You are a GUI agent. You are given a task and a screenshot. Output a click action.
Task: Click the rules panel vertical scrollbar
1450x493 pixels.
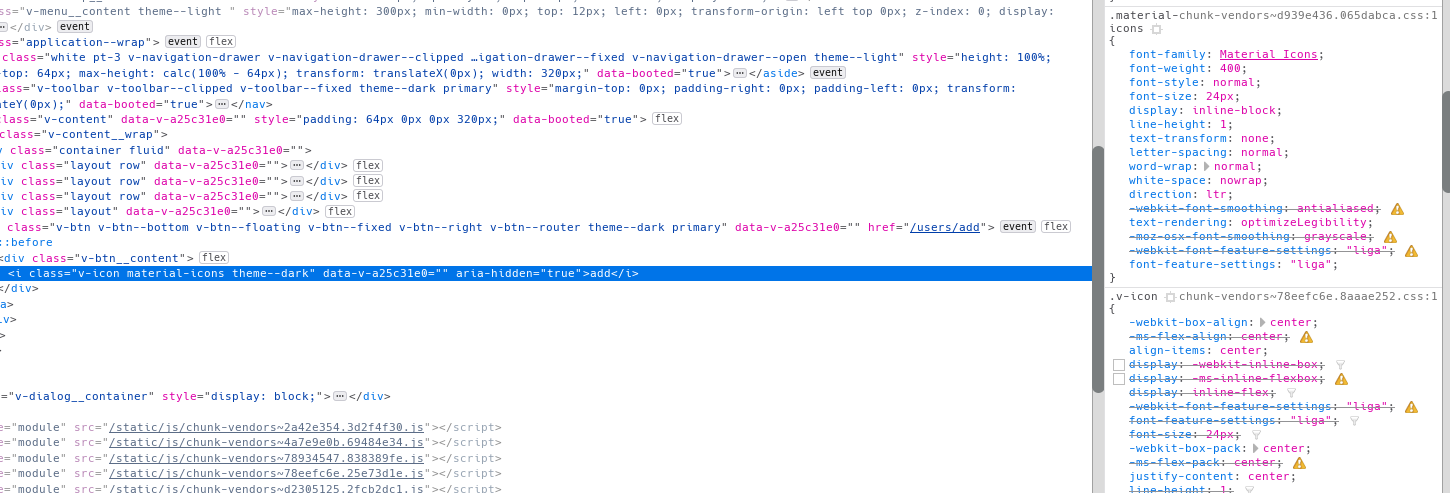[1446, 142]
